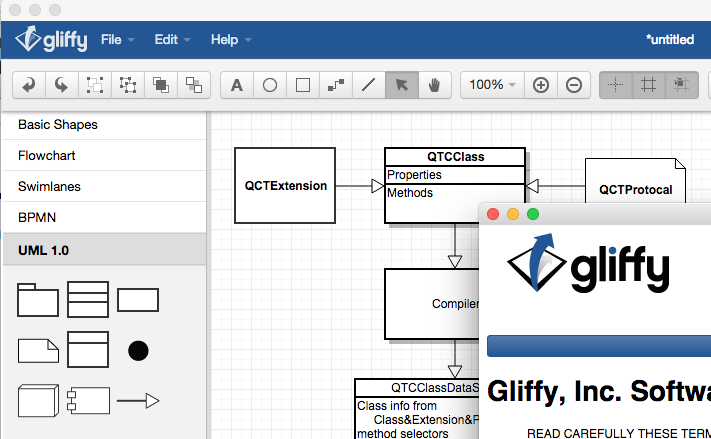The image size is (711, 439).
Task: Select the Line drawing tool
Action: coord(369,85)
